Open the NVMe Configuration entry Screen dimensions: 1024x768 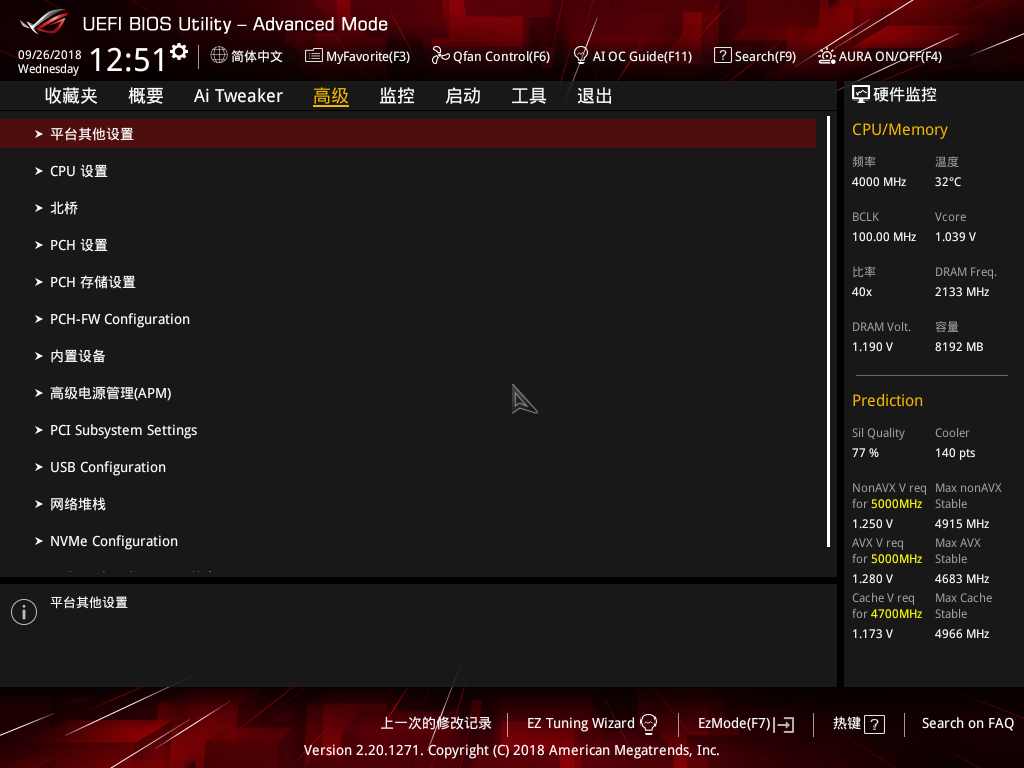click(x=114, y=540)
